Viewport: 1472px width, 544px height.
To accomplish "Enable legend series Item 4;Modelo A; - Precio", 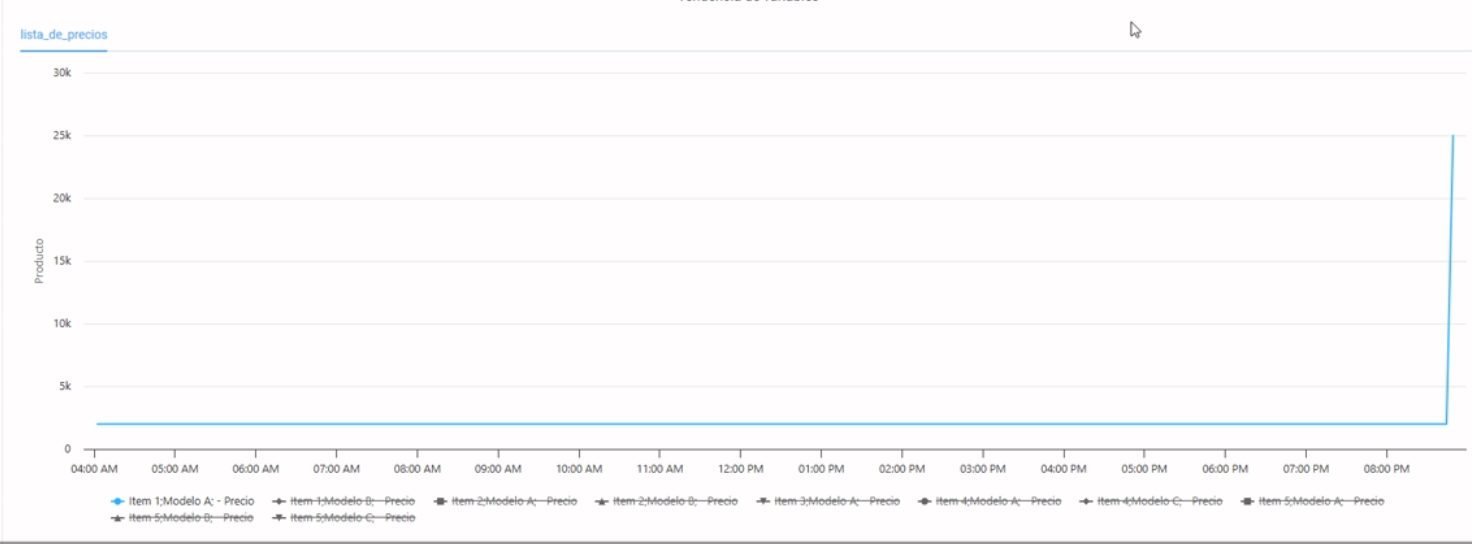I will pyautogui.click(x=989, y=501).
